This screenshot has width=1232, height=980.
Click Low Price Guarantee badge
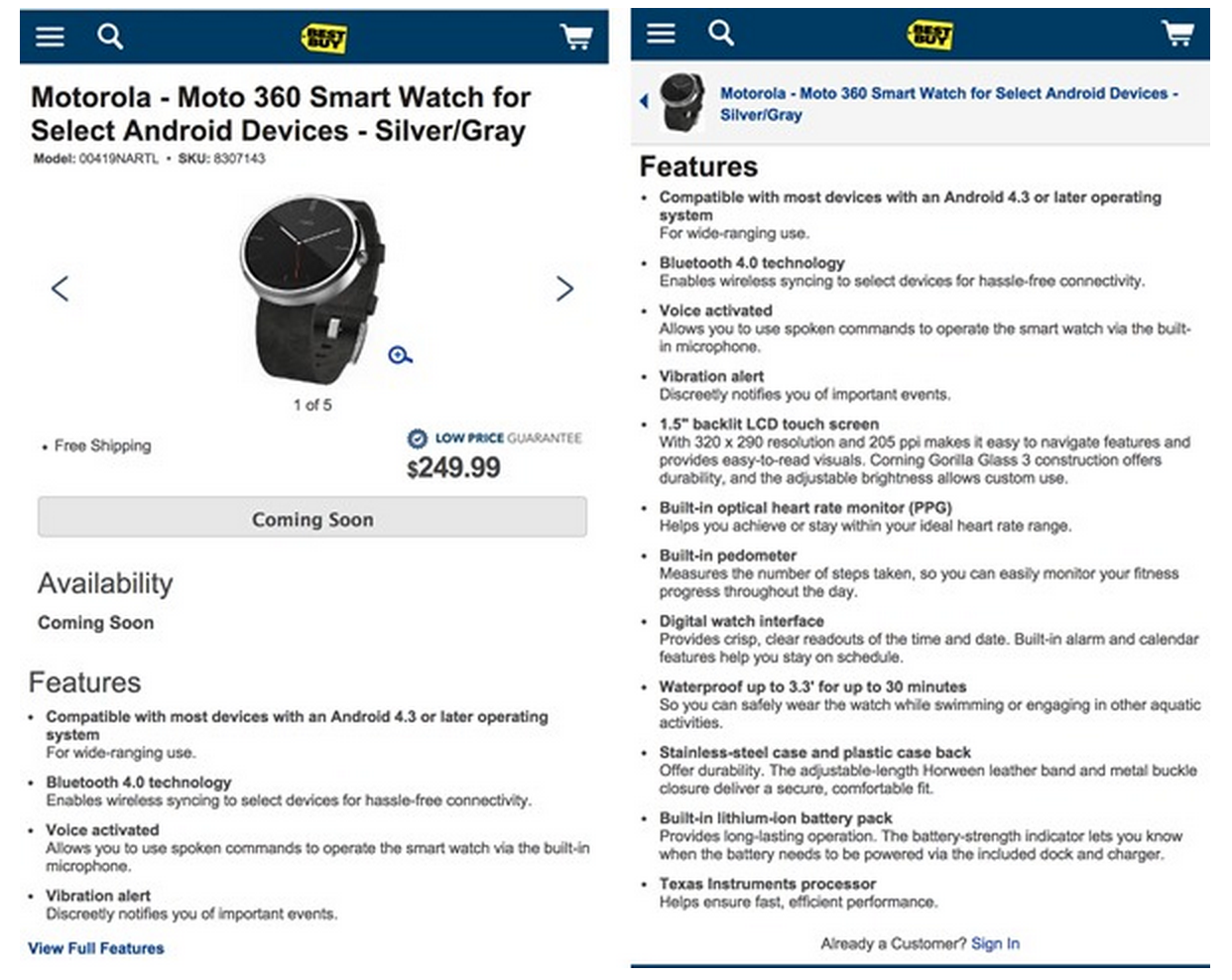(x=495, y=437)
